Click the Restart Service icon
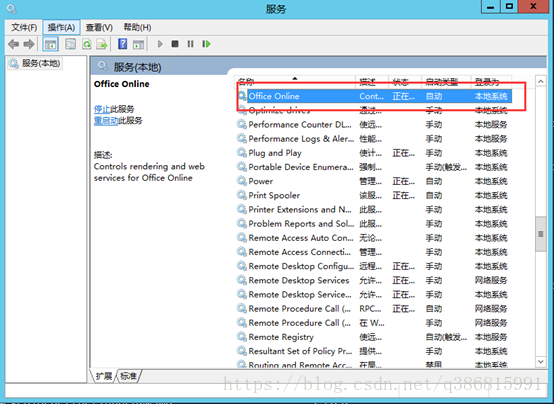This screenshot has height=404, width=554. coord(206,44)
